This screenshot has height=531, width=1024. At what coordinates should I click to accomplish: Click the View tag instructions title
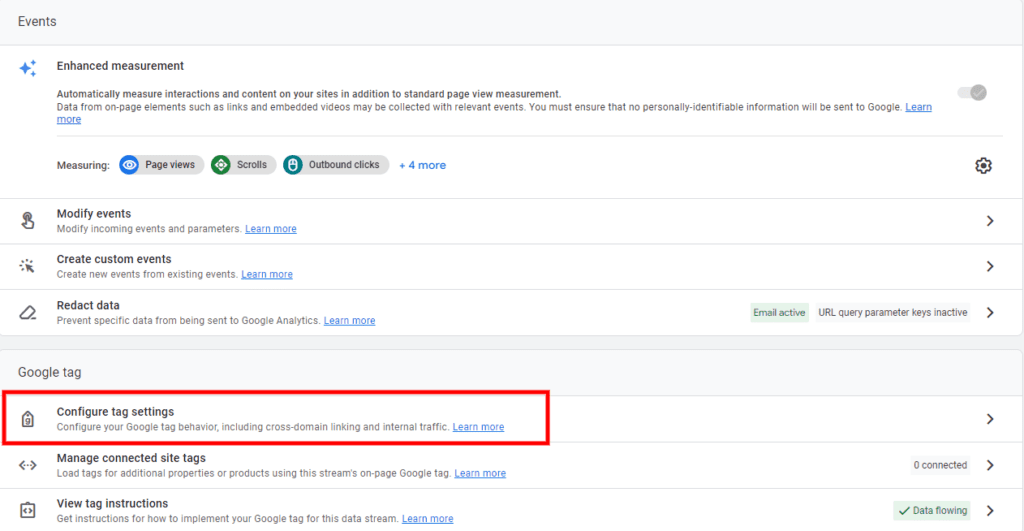point(112,504)
